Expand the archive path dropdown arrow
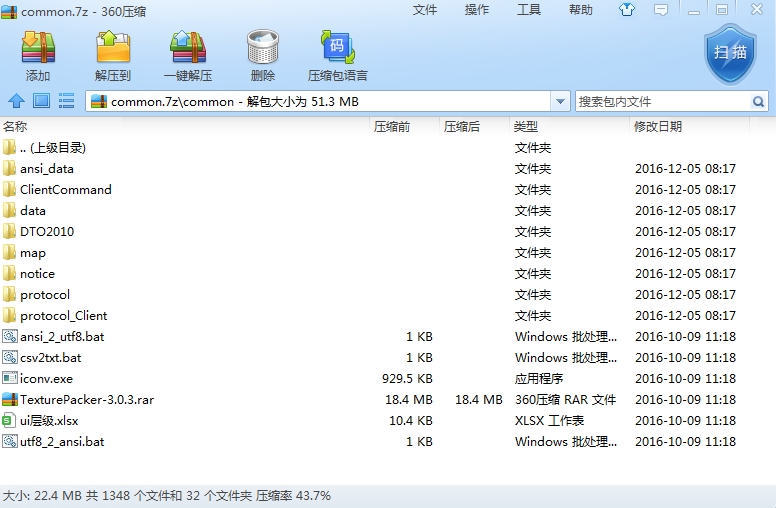This screenshot has width=776, height=508. coord(560,101)
